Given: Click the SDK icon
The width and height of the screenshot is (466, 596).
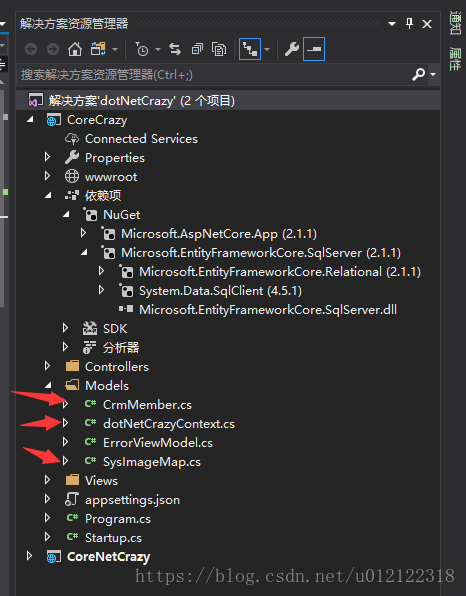Looking at the screenshot, I should 90,328.
